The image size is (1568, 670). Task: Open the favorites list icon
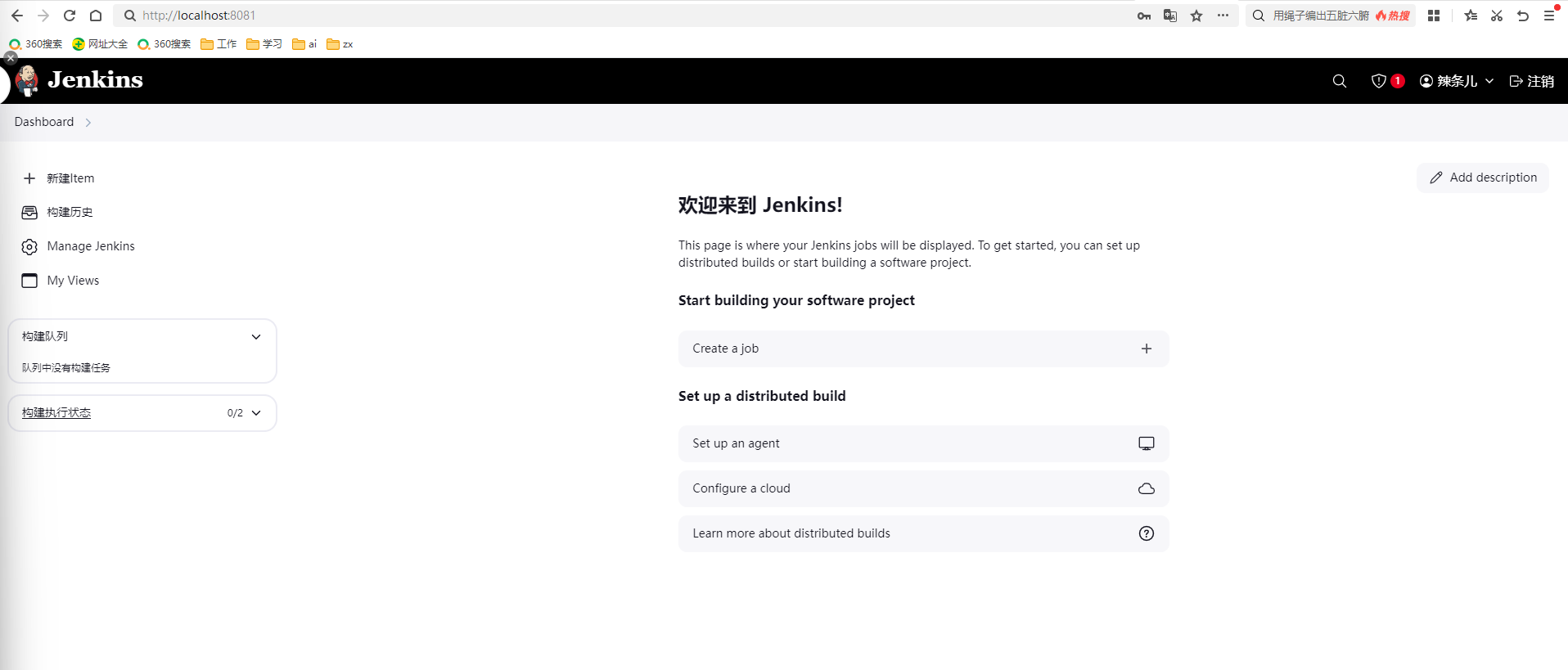[1471, 16]
